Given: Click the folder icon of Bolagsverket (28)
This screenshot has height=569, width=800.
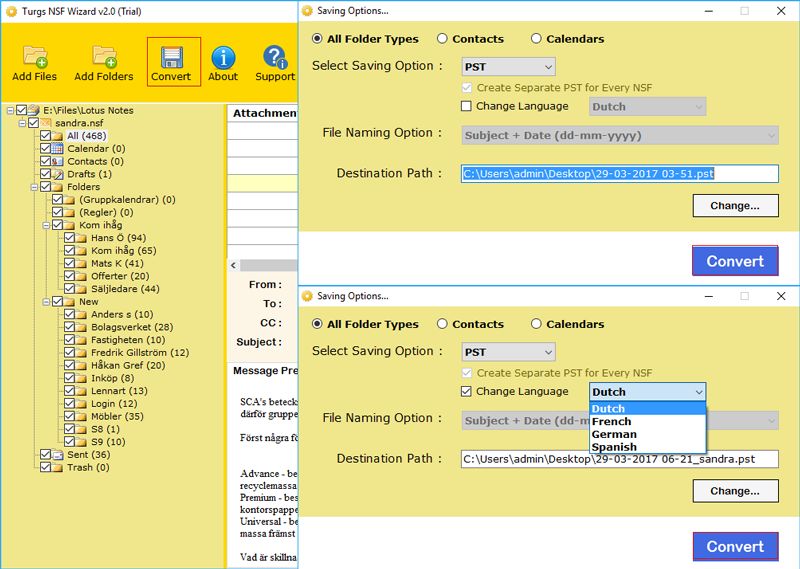Looking at the screenshot, I should [x=81, y=327].
